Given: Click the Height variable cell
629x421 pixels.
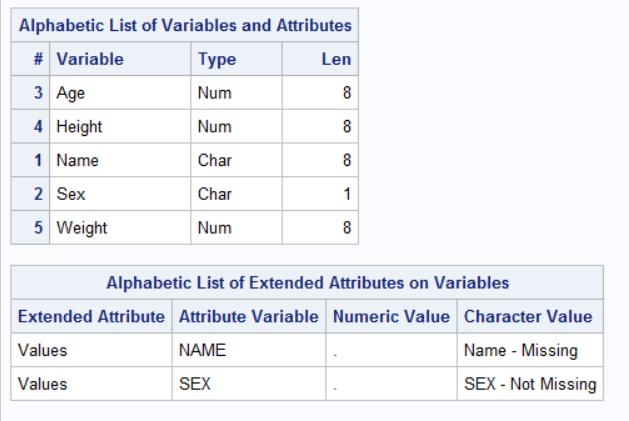Looking at the screenshot, I should click(x=79, y=127).
